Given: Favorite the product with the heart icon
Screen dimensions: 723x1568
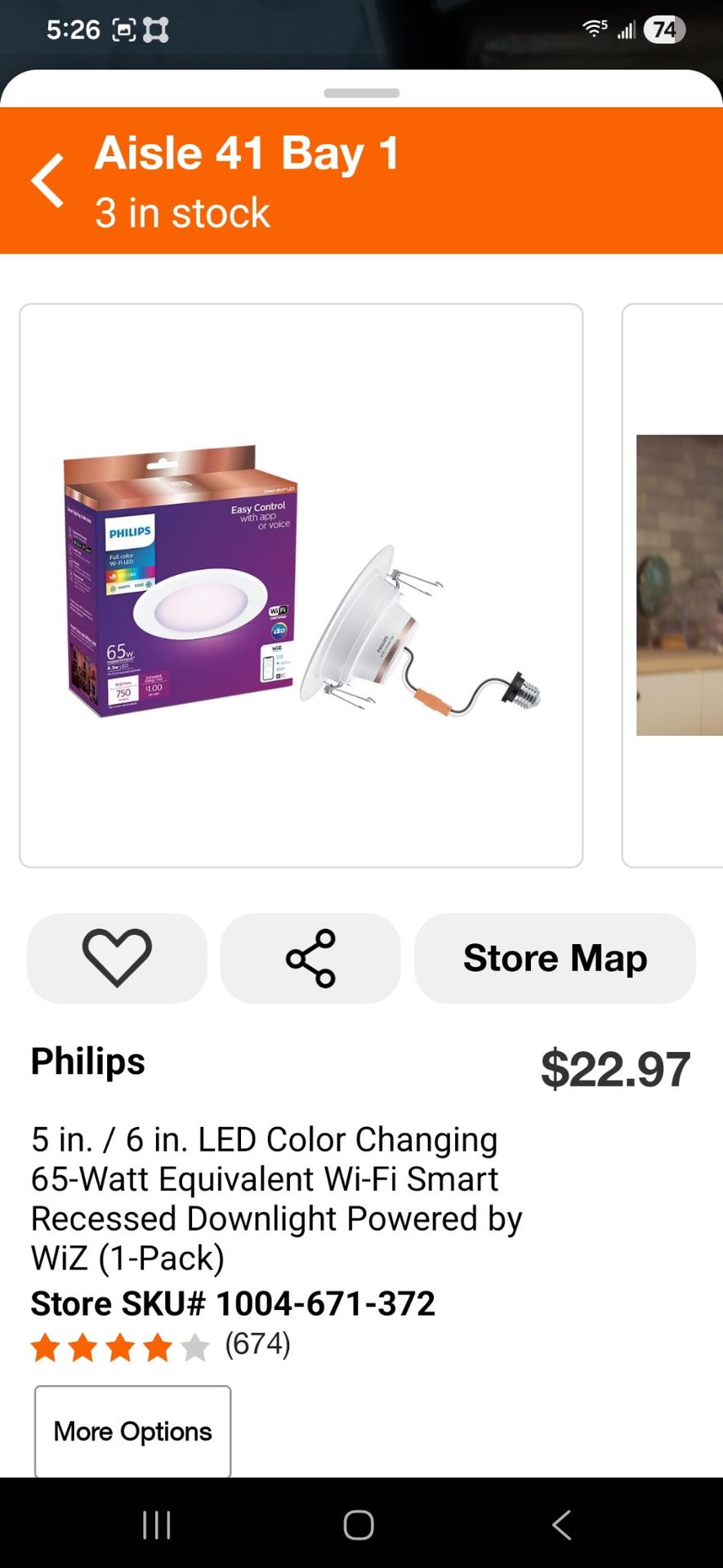Looking at the screenshot, I should [x=117, y=958].
